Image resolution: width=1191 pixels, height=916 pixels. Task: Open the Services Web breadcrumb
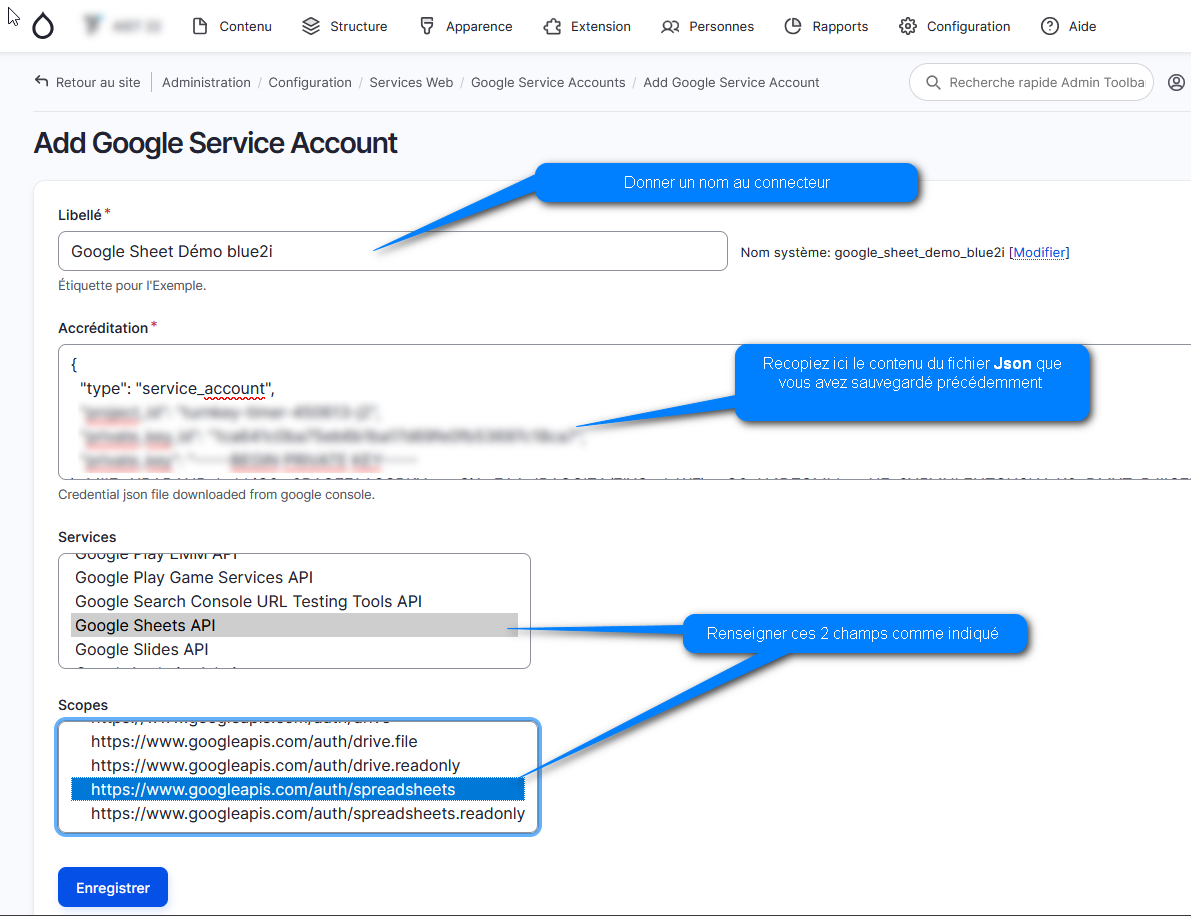[x=411, y=82]
